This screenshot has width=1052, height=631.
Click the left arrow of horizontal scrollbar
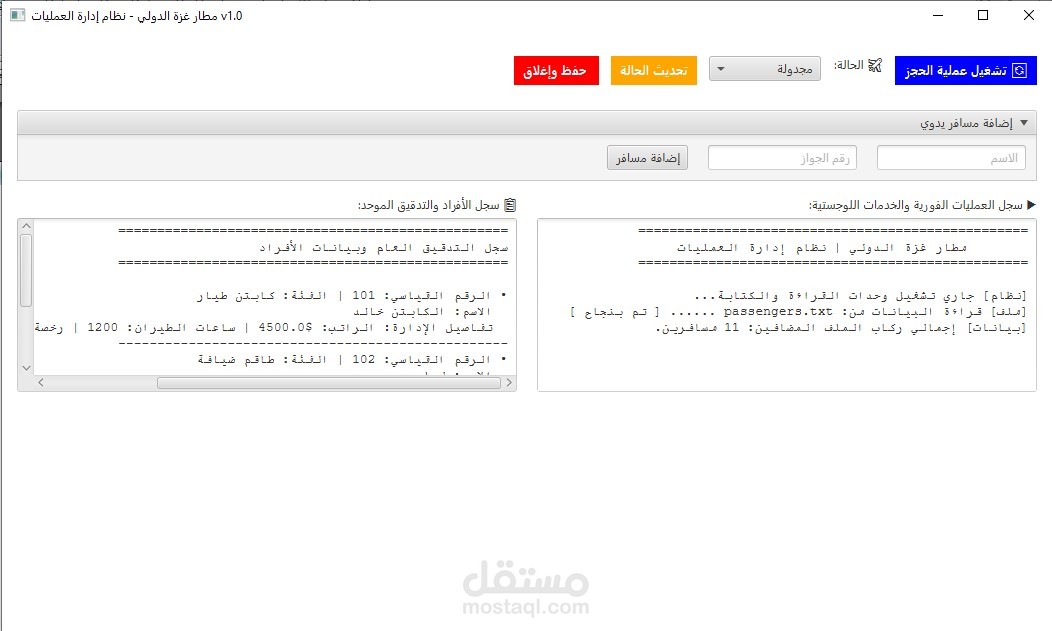[x=41, y=382]
